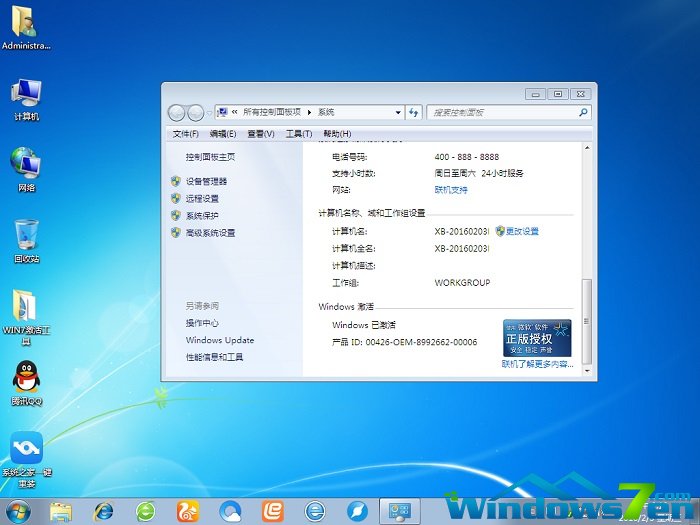The width and height of the screenshot is (700, 525).
Task: Launch 腾讯QQ from the desktop
Action: point(26,383)
